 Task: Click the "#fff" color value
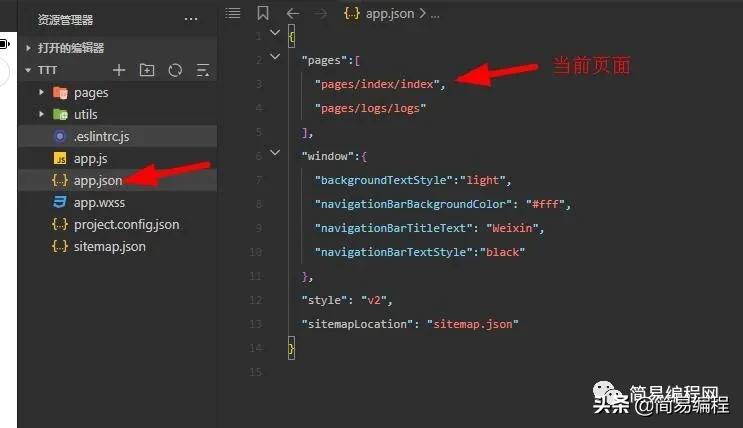pyautogui.click(x=545, y=204)
